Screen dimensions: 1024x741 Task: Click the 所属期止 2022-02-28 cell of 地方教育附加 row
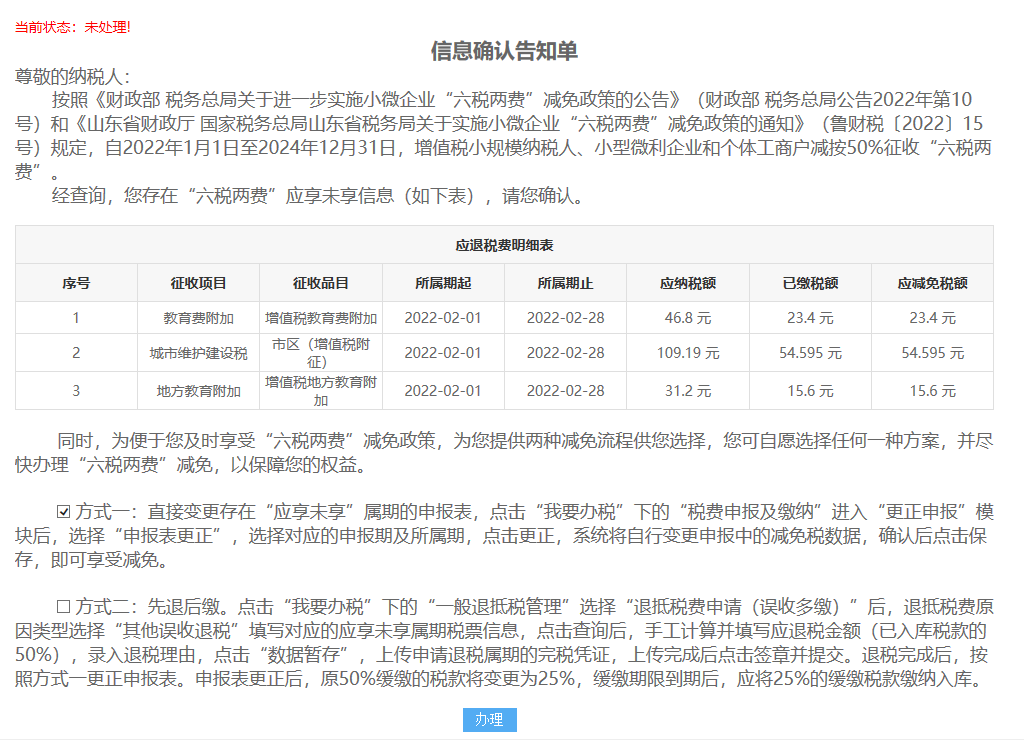click(566, 391)
